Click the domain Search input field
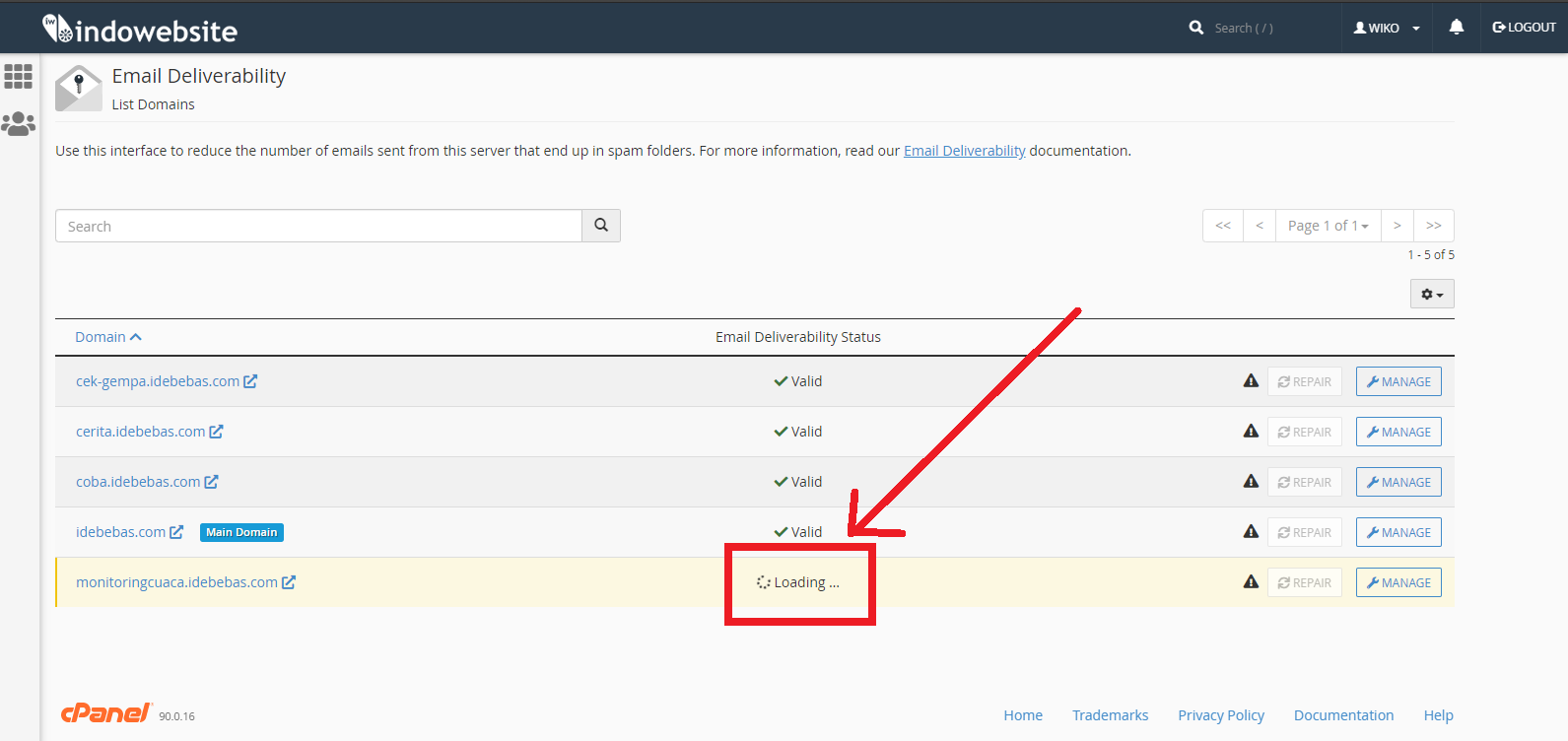The width and height of the screenshot is (1568, 741). pos(318,226)
